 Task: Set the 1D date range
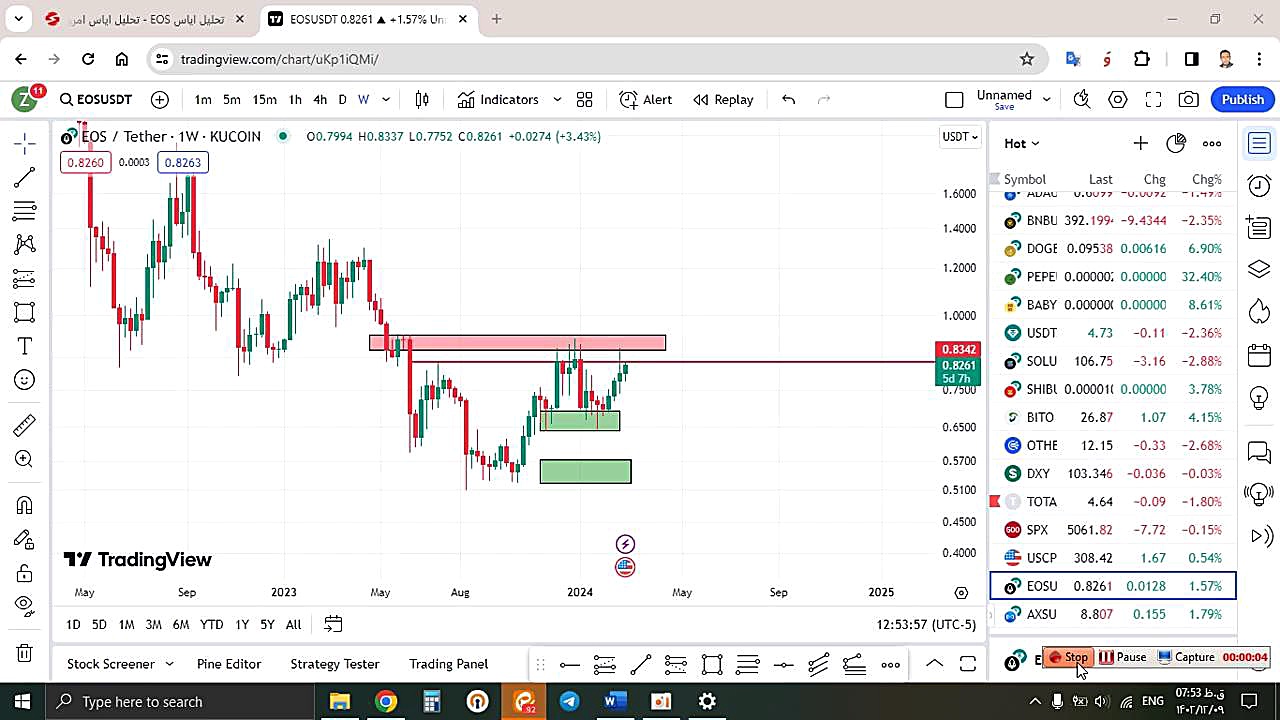73,624
